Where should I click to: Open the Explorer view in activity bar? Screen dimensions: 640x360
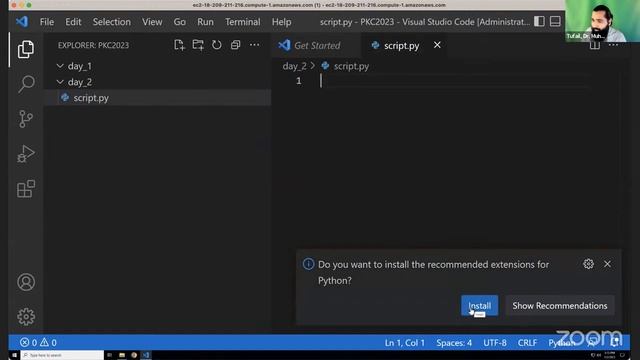(26, 49)
